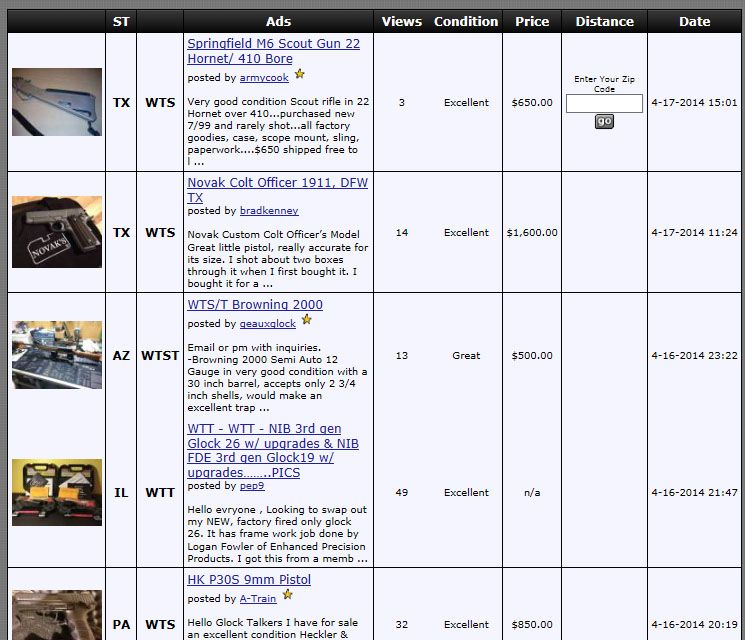Click the date 4-16-2014 20:19
The width and height of the screenshot is (745, 640).
tap(695, 625)
